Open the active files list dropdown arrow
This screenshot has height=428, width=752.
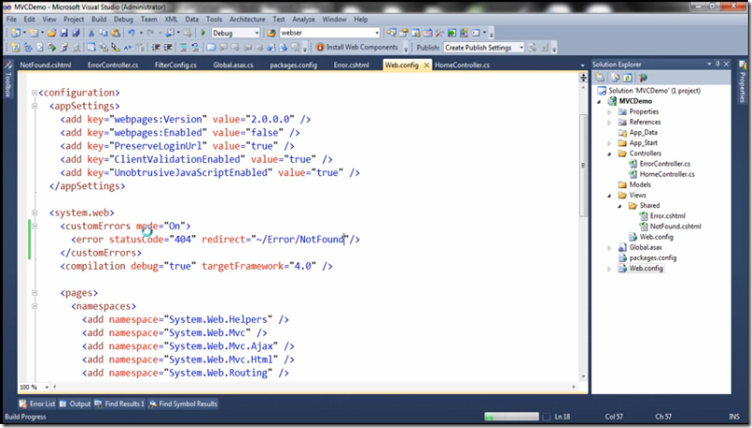(582, 65)
